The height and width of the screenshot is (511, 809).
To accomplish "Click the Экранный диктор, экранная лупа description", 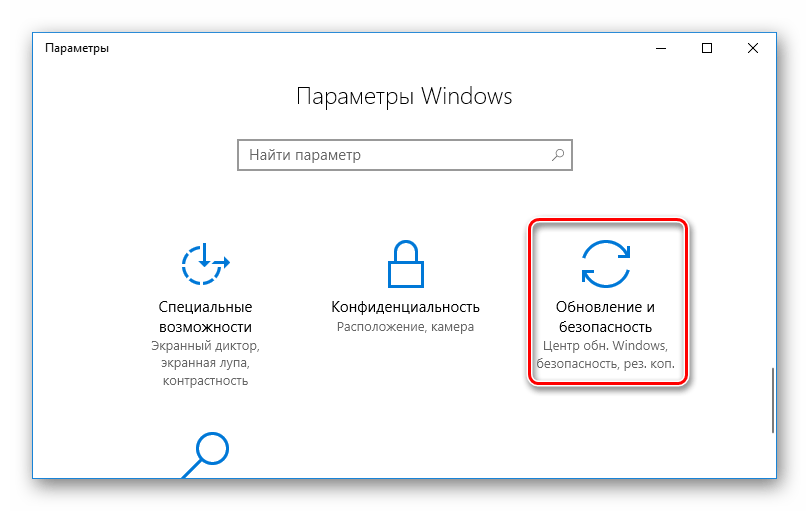I will [x=205, y=354].
